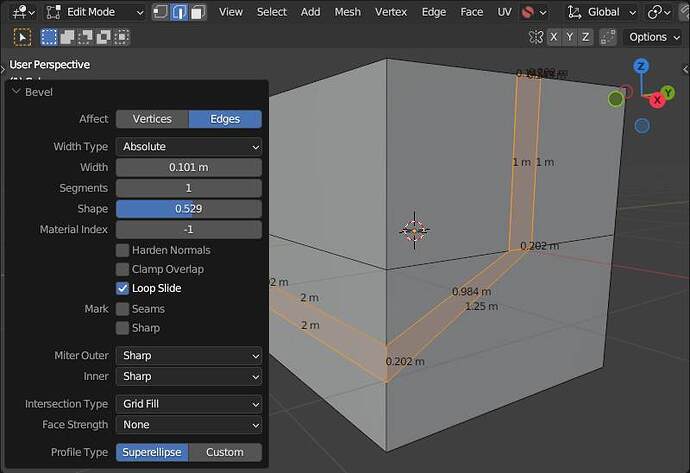Switch to vertex select mode
The width and height of the screenshot is (690, 473).
160,12
